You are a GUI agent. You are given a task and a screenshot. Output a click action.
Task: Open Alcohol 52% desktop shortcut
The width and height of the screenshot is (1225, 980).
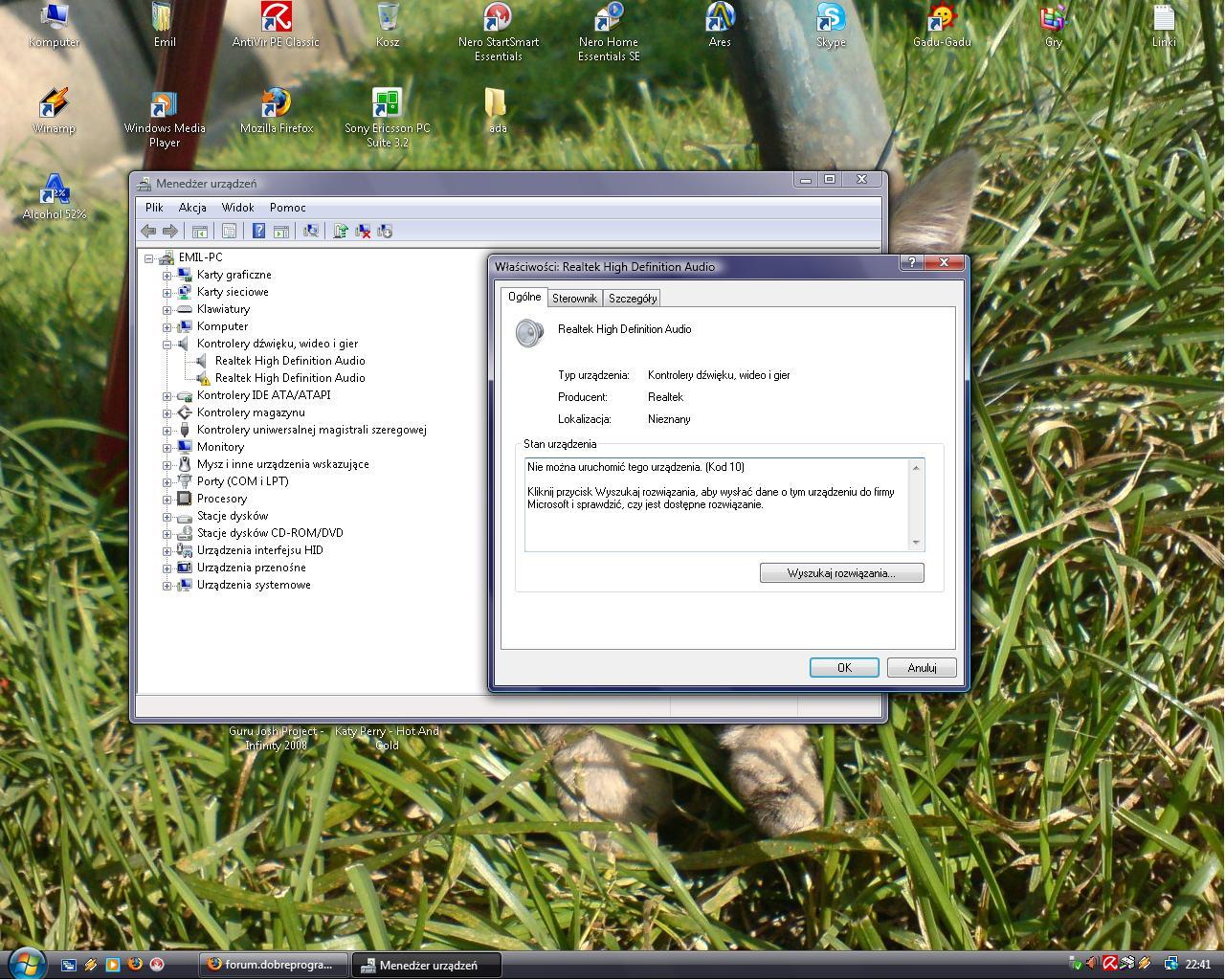pos(55,198)
